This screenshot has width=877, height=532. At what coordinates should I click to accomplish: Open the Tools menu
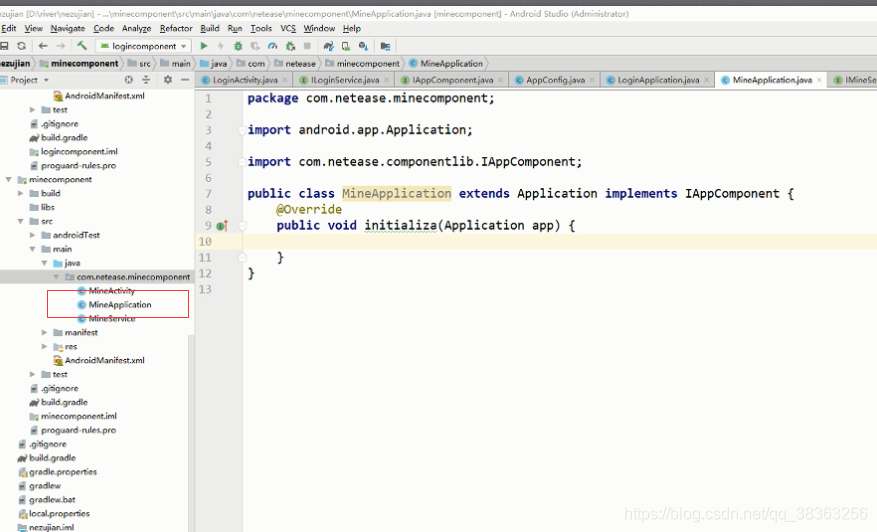point(261,28)
